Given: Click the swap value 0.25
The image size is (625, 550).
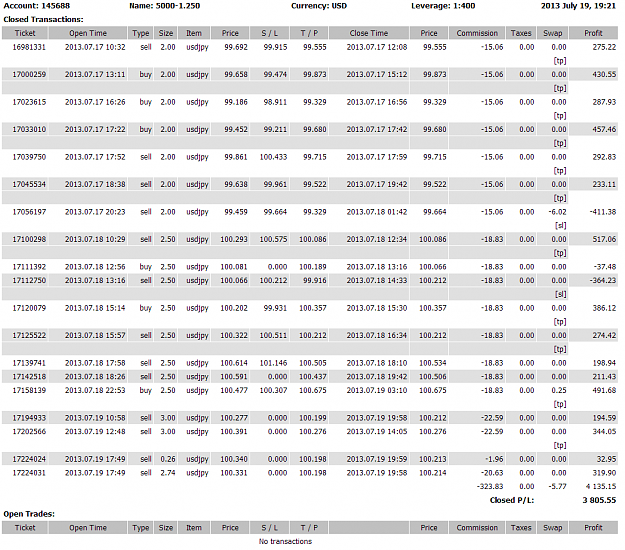Looking at the screenshot, I should [x=559, y=391].
